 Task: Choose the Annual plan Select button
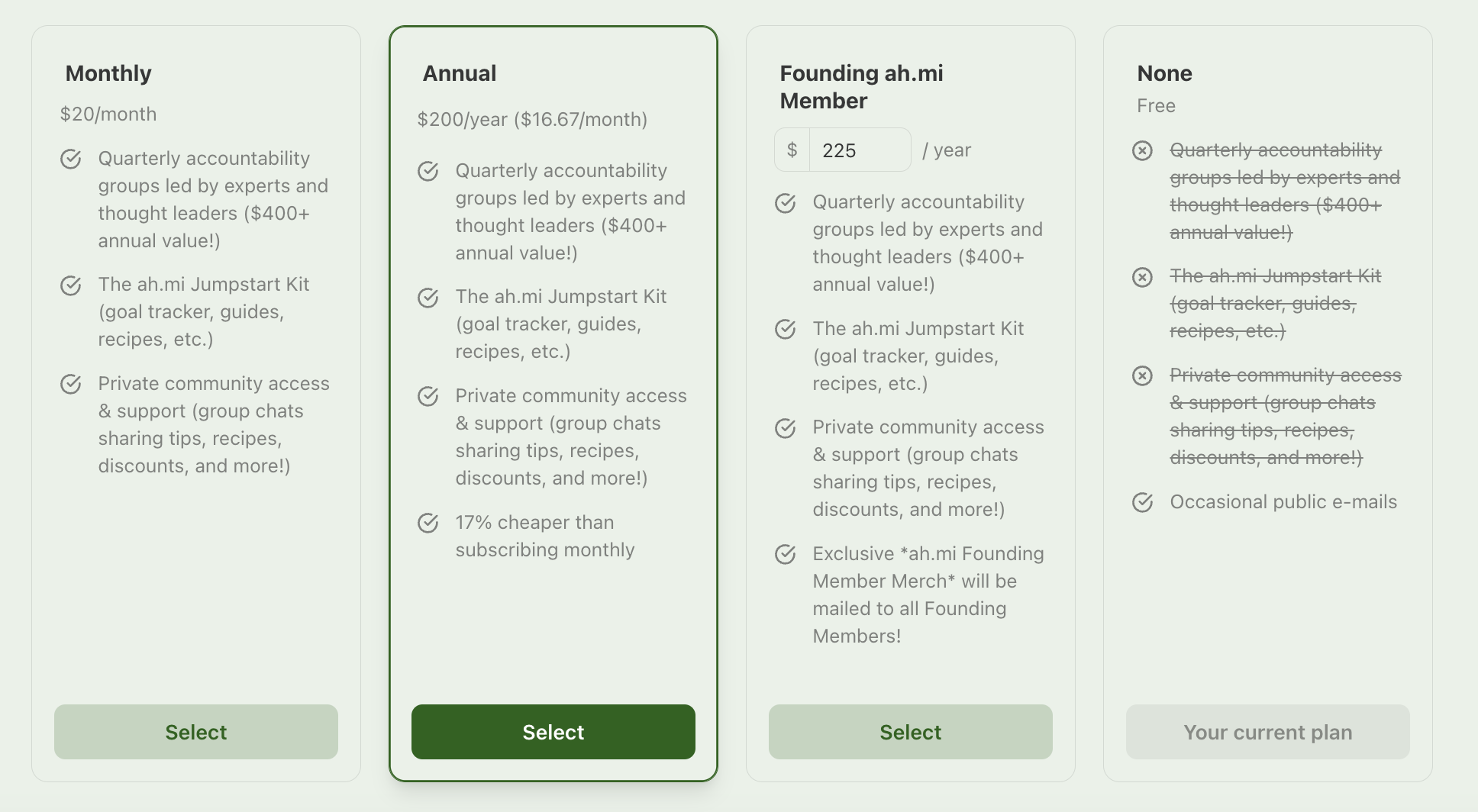click(553, 732)
